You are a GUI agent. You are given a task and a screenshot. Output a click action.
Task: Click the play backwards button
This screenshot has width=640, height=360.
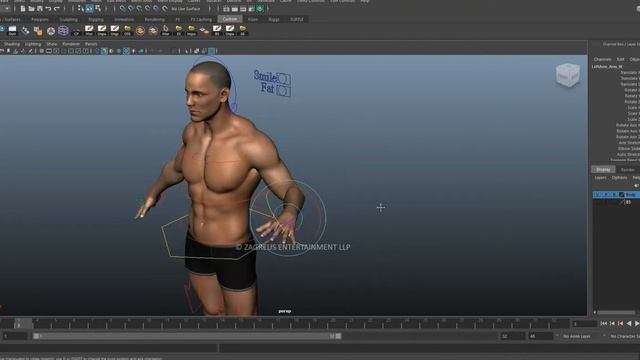click(629, 323)
